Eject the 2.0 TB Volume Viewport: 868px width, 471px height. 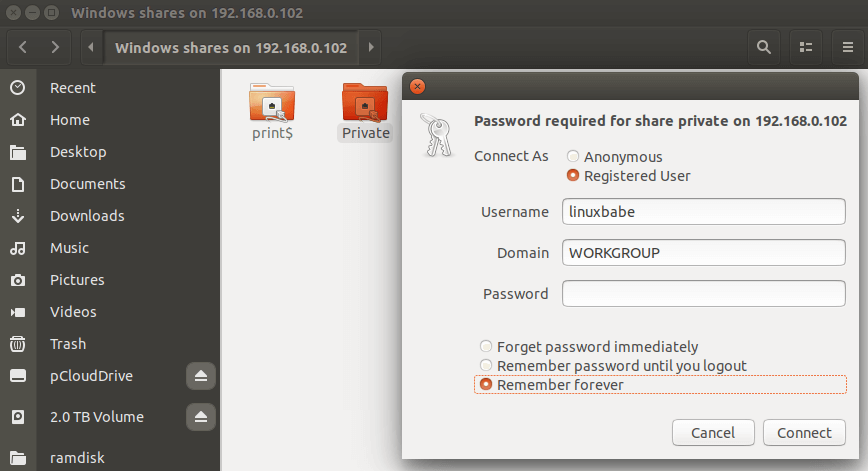point(200,416)
